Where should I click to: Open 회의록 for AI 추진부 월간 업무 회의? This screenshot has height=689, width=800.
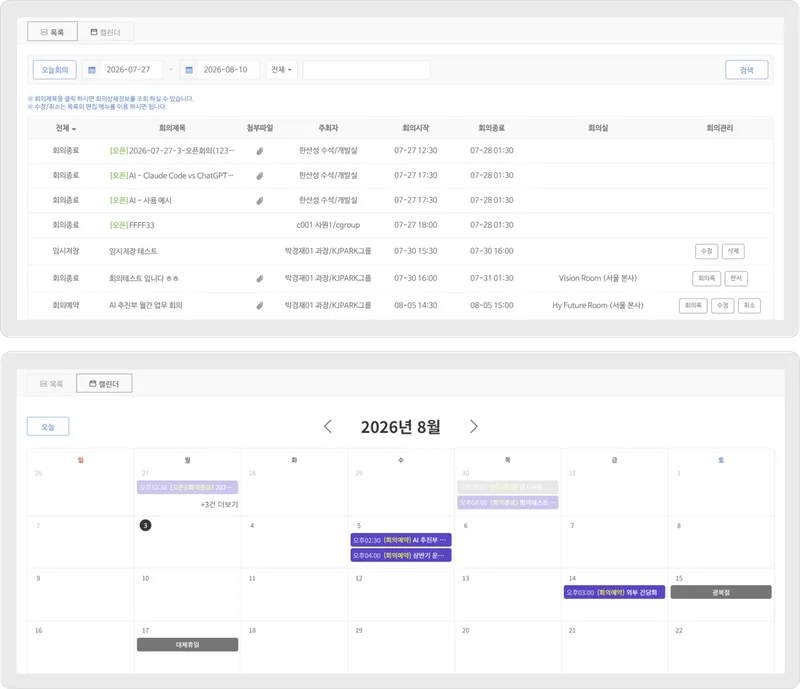coord(693,306)
